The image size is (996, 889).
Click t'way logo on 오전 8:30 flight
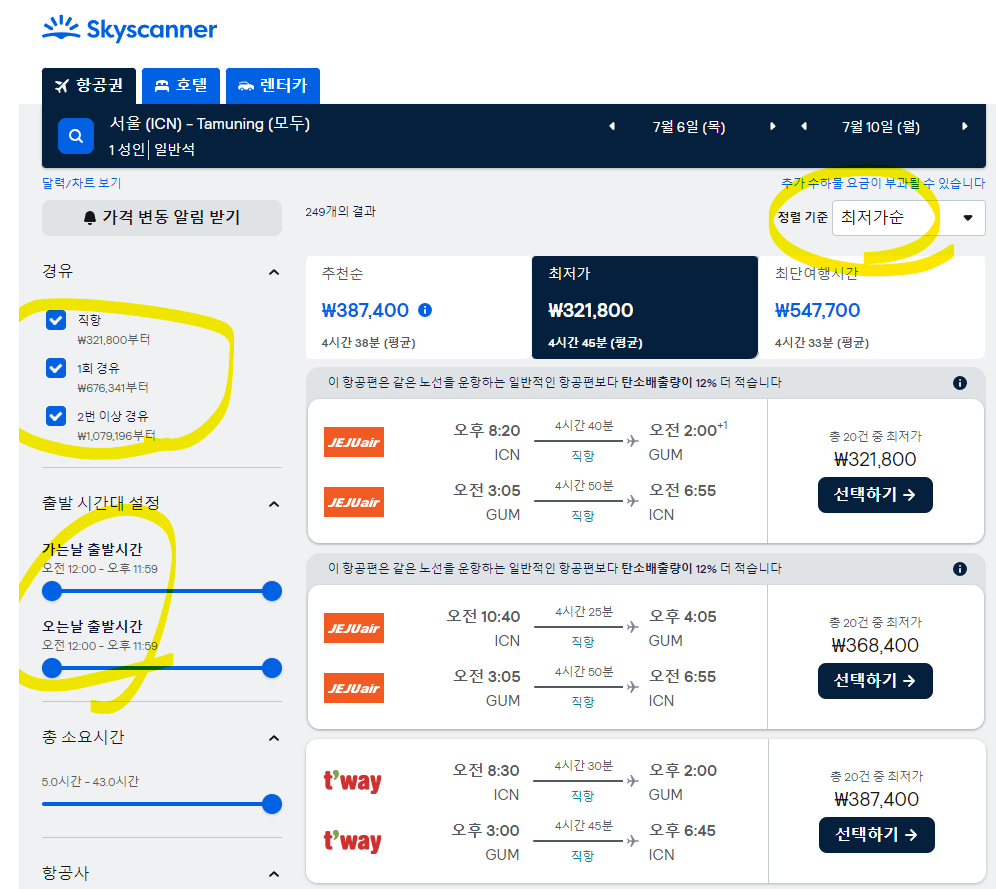coord(353,781)
